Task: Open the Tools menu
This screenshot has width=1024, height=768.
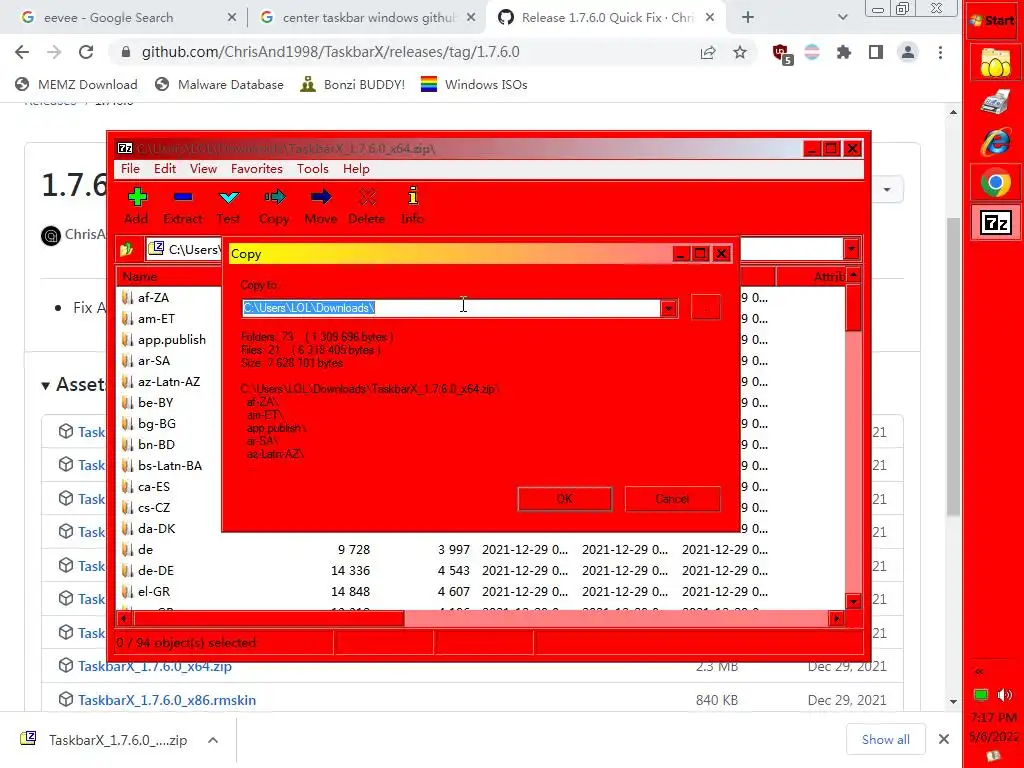Action: tap(313, 168)
